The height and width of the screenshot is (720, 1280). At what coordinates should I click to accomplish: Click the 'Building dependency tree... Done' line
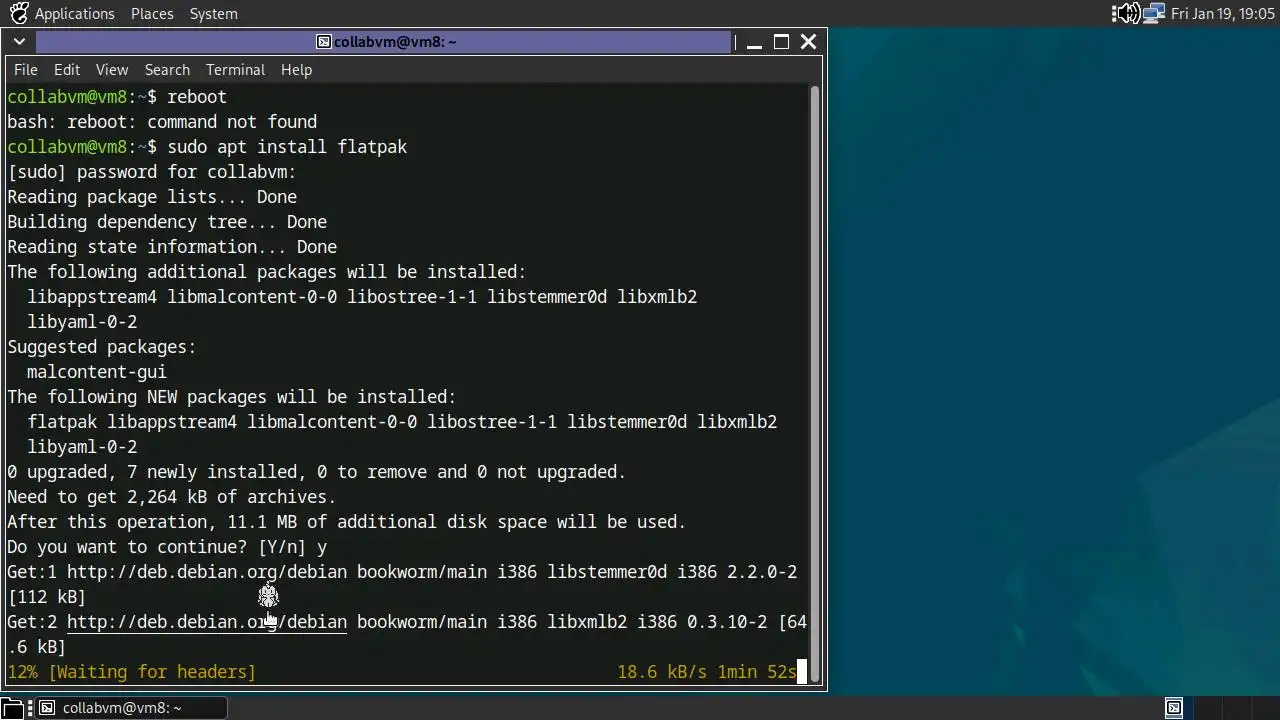(167, 222)
